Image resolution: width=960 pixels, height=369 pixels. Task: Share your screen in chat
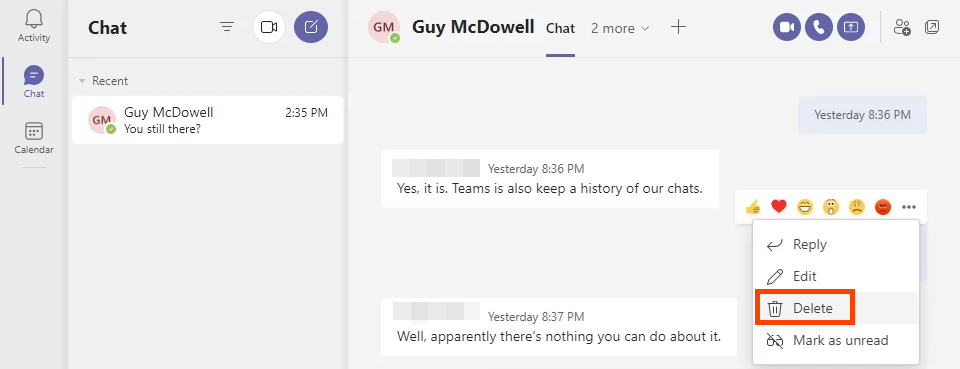[x=851, y=28]
